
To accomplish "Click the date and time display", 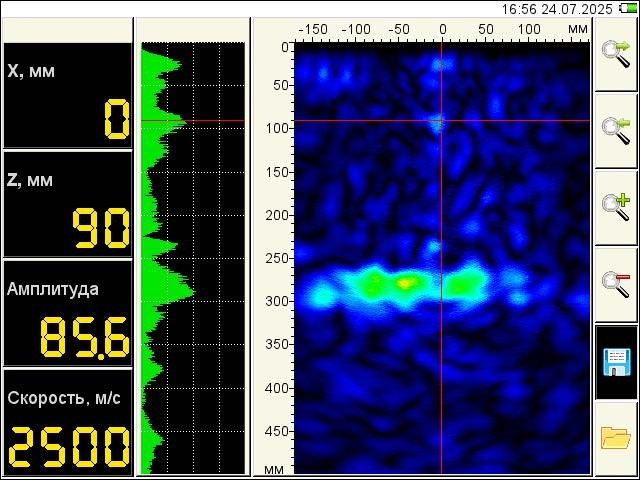I will pos(556,8).
